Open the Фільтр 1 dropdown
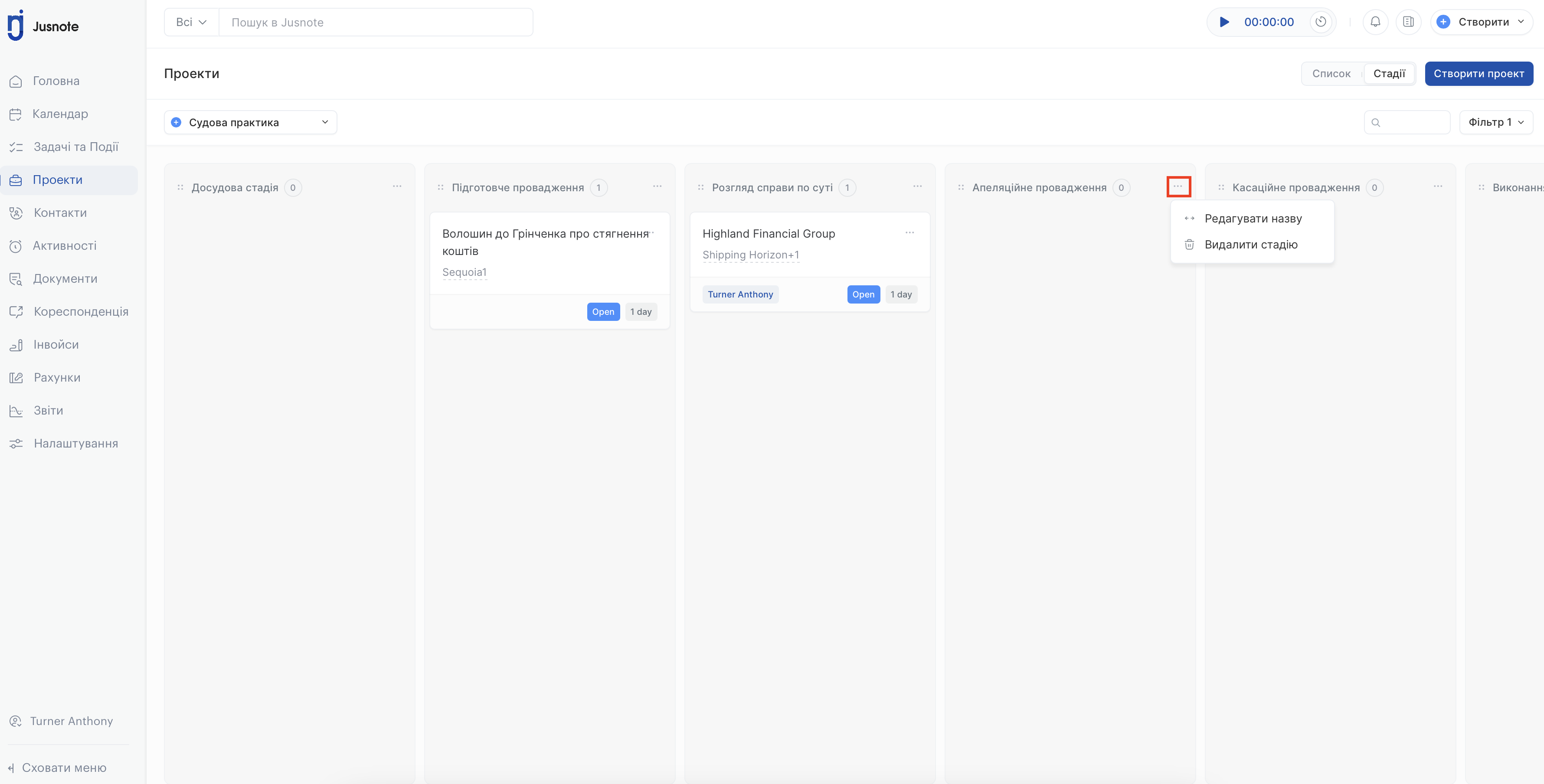Image resolution: width=1544 pixels, height=784 pixels. pos(1496,122)
